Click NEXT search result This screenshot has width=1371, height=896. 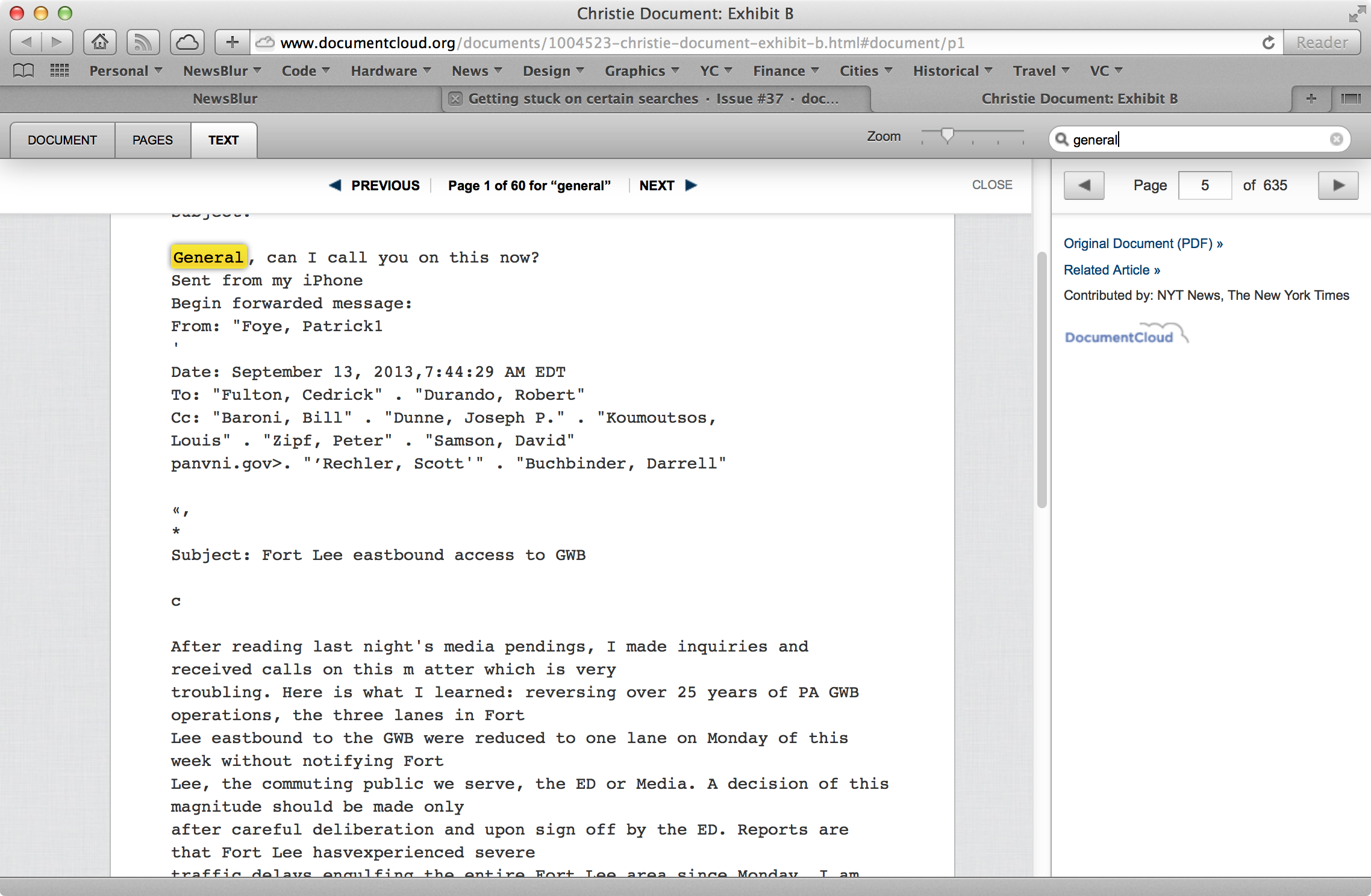[x=668, y=185]
